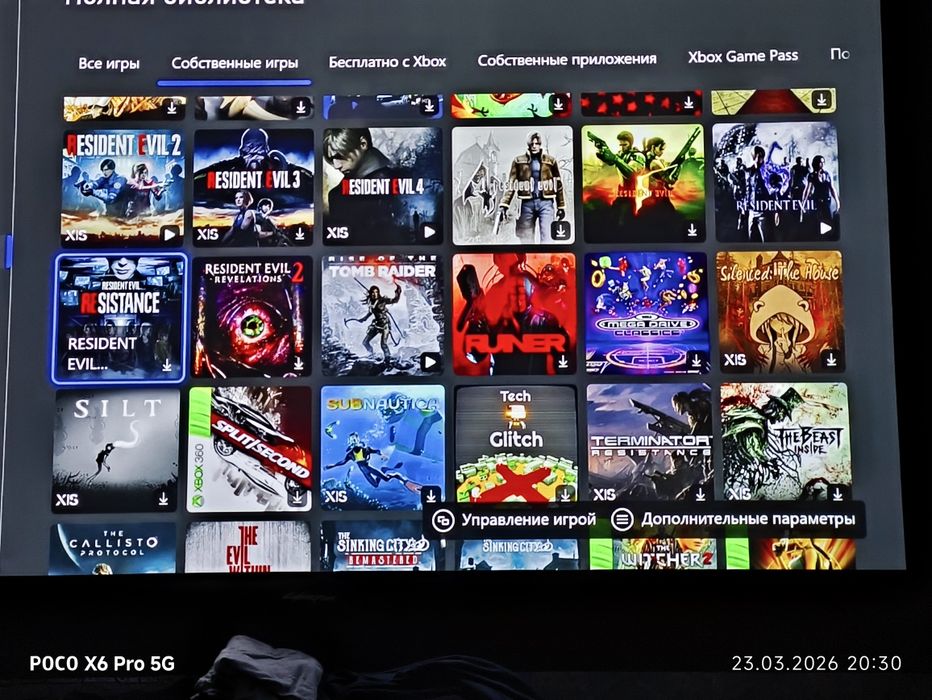Click the X|S badge on Subnautica tile
This screenshot has width=932, height=700.
(x=336, y=496)
